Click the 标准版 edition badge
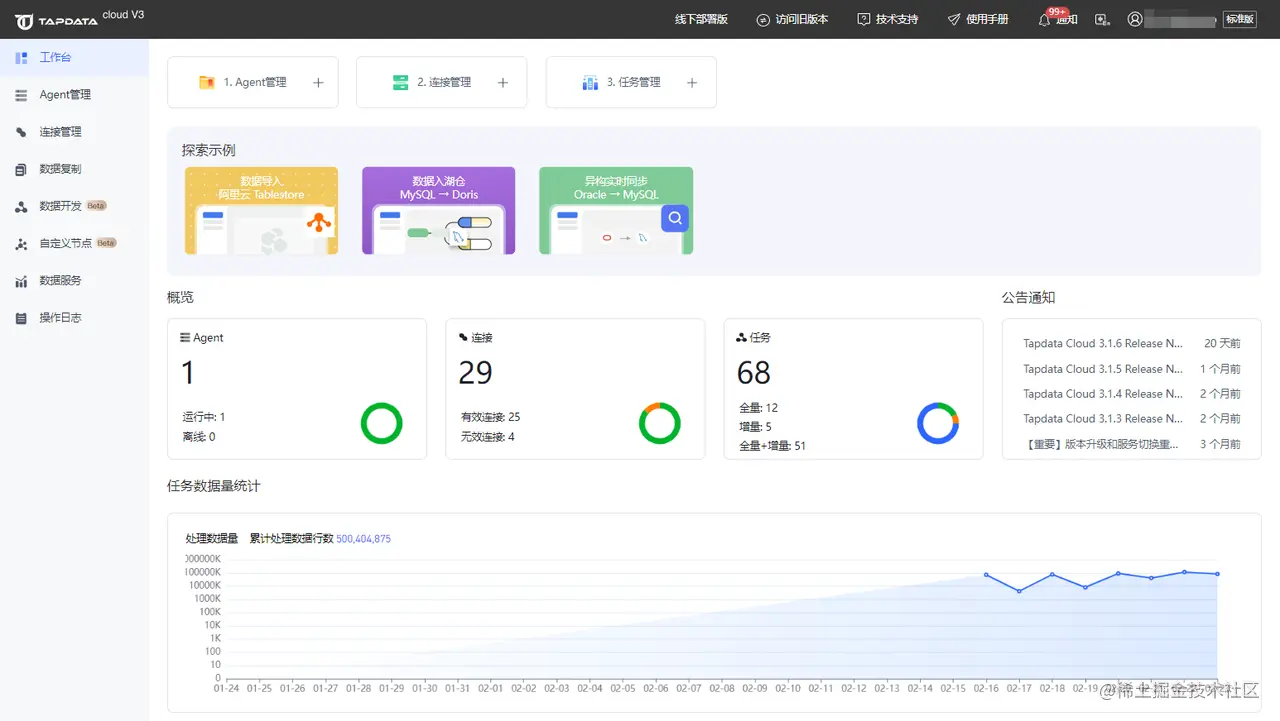The image size is (1280, 721). click(x=1240, y=19)
